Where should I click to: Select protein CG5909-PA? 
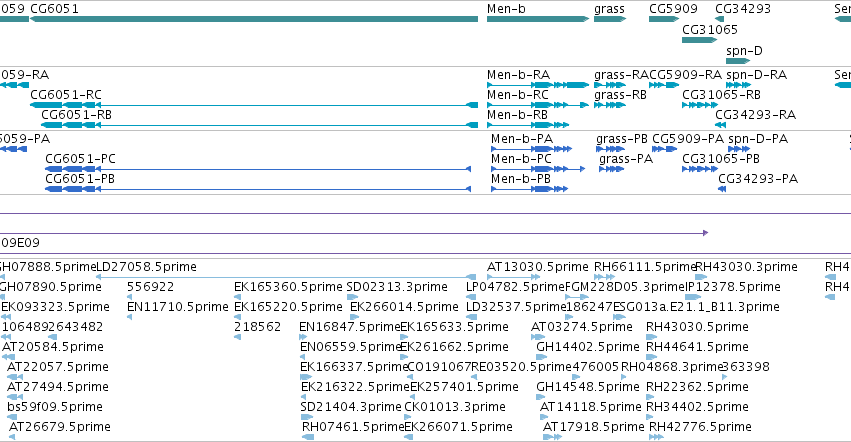pyautogui.click(x=664, y=149)
